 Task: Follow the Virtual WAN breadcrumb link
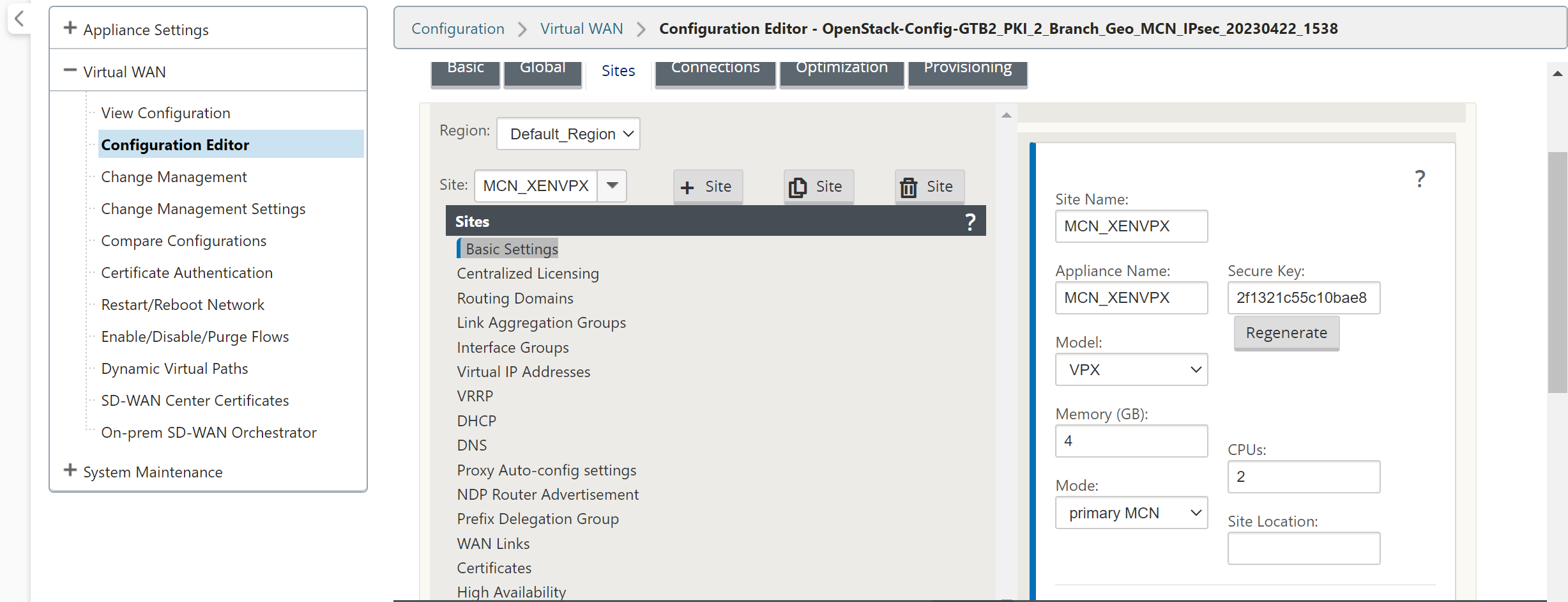pos(581,29)
